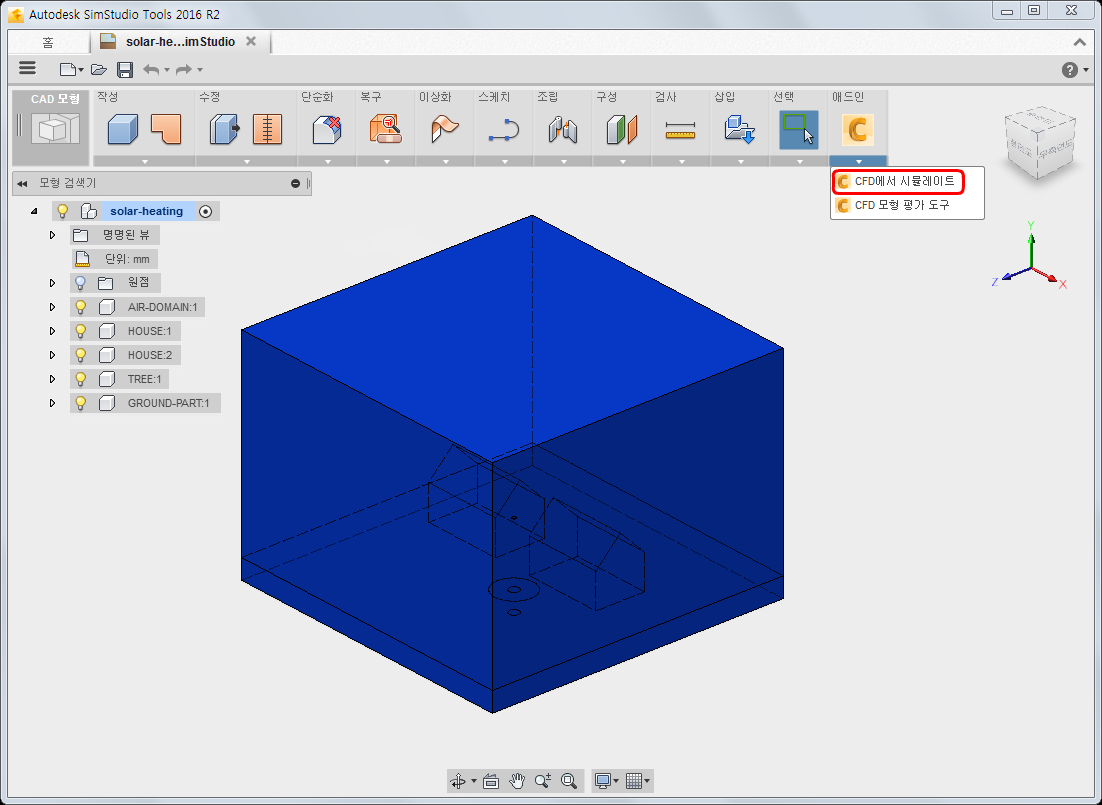Choose the 이상화 idealize tool icon
This screenshot has height=805, width=1102.
[x=445, y=130]
